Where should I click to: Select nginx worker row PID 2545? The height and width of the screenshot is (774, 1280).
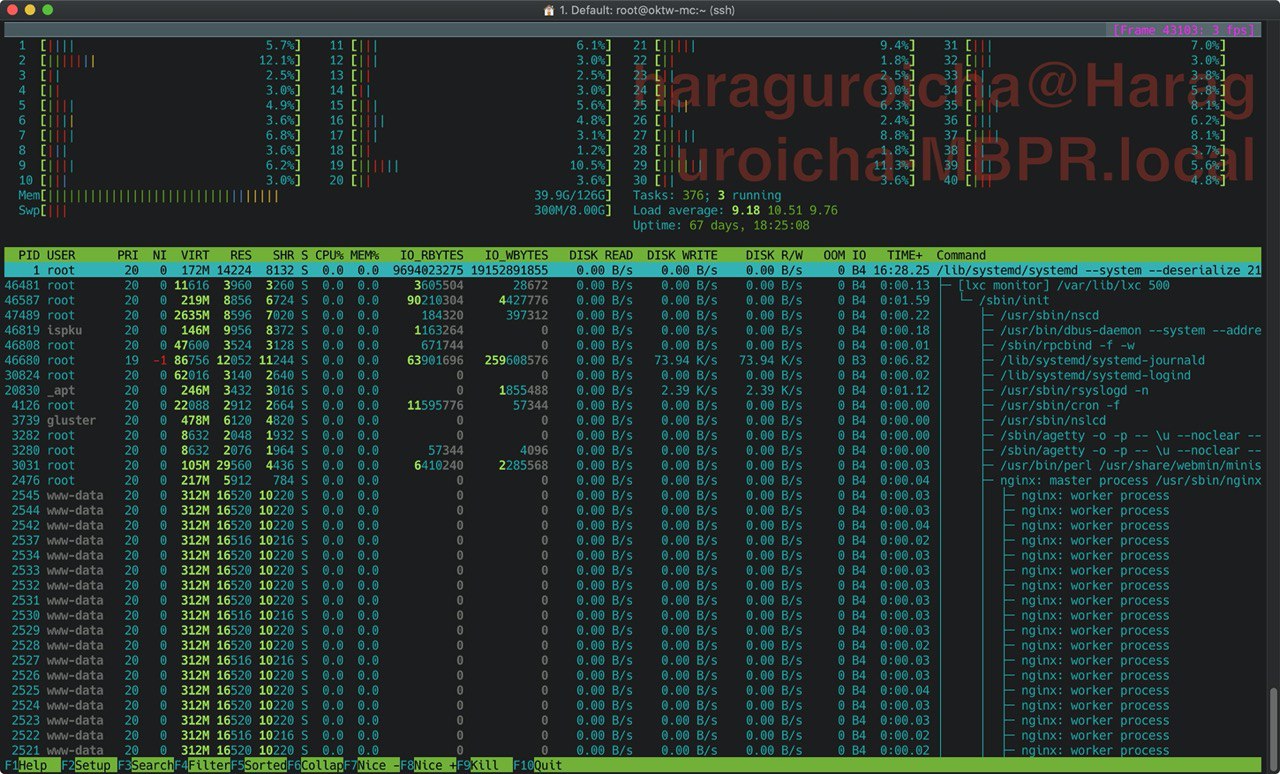click(x=634, y=495)
